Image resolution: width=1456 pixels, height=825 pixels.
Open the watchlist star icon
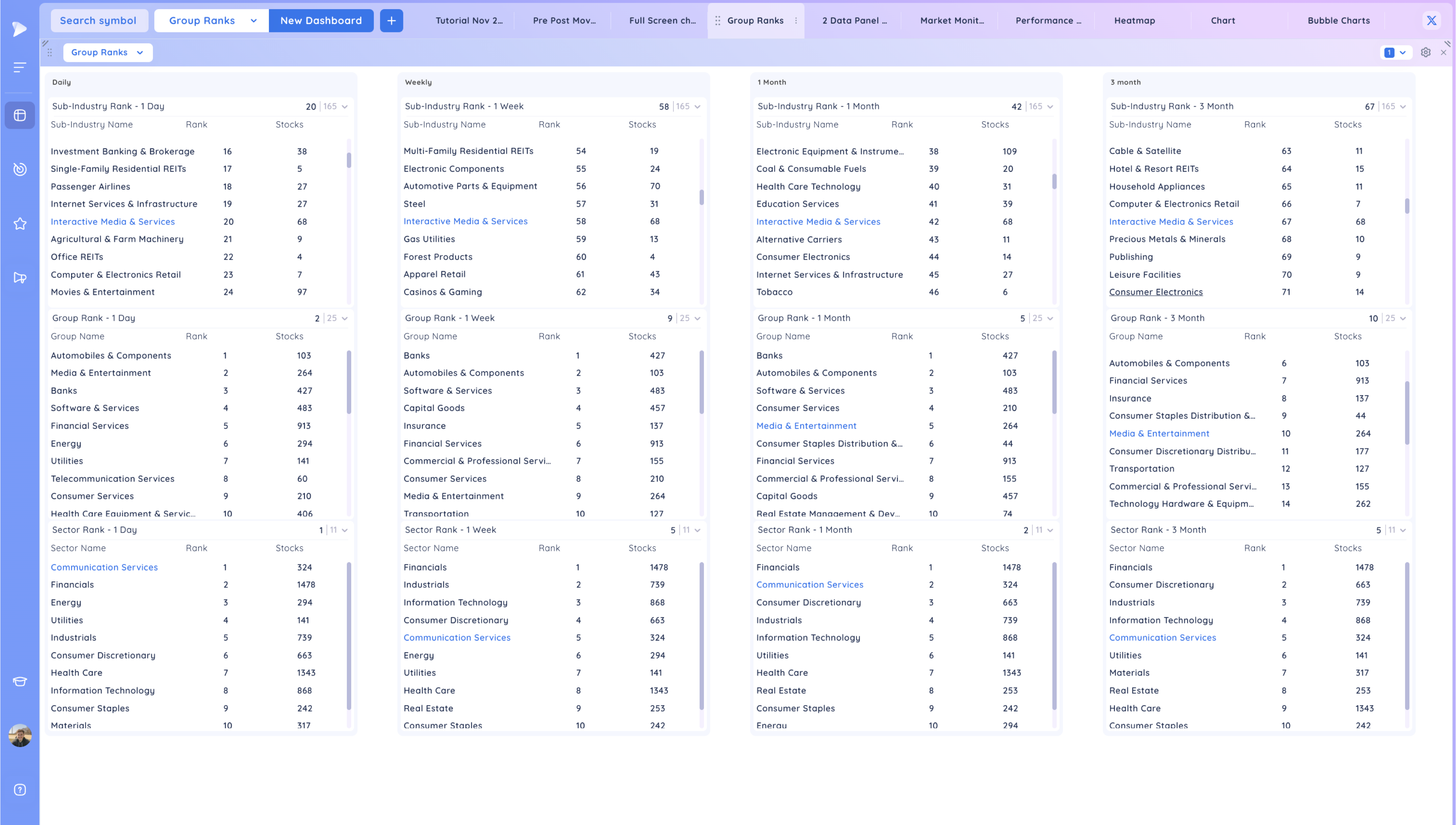click(x=20, y=223)
